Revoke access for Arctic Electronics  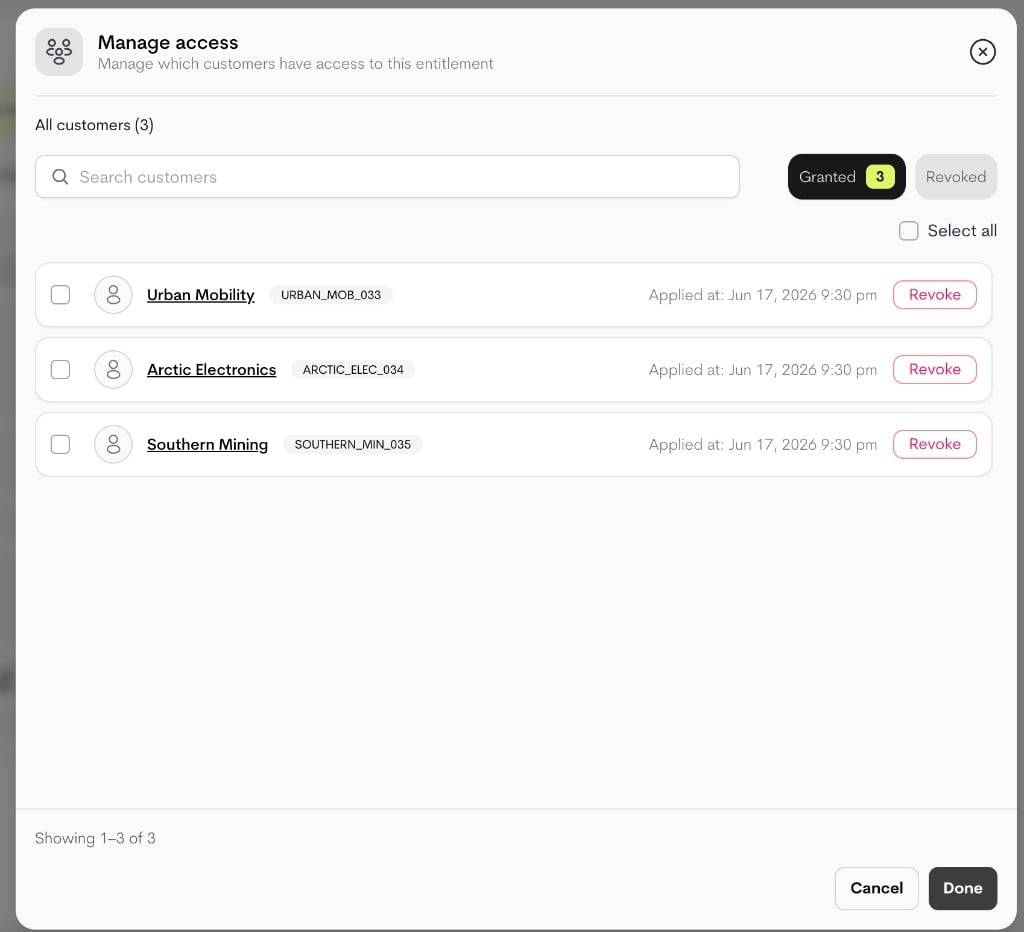tap(934, 369)
